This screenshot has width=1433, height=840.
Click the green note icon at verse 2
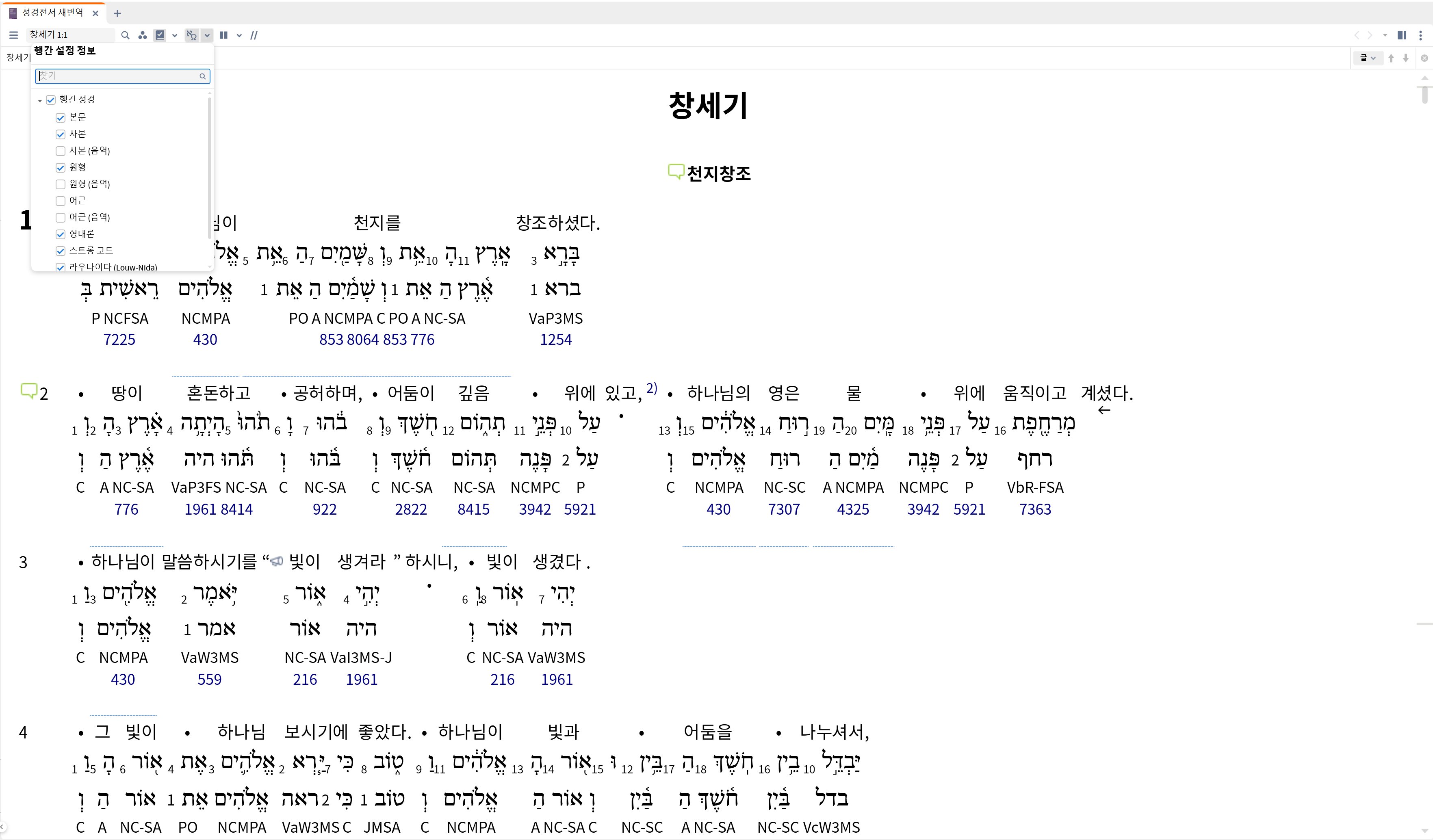(x=28, y=391)
